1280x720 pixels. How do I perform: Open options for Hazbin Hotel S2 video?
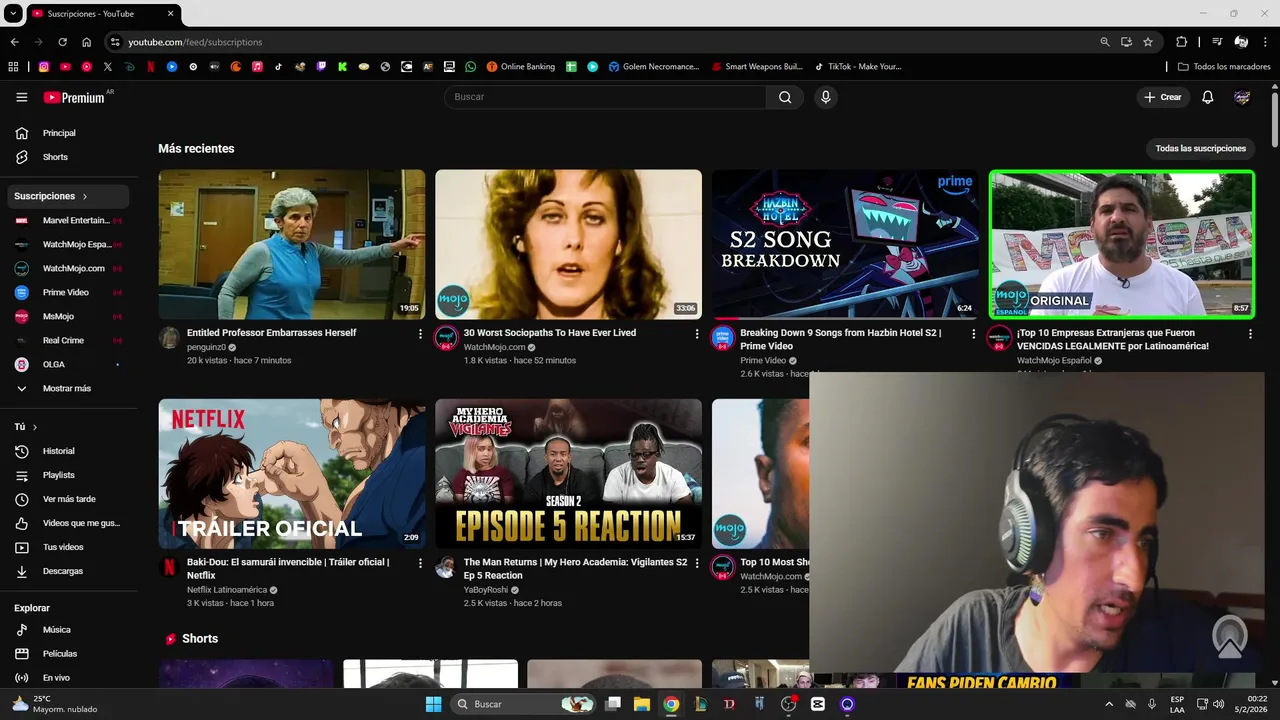pos(974,334)
